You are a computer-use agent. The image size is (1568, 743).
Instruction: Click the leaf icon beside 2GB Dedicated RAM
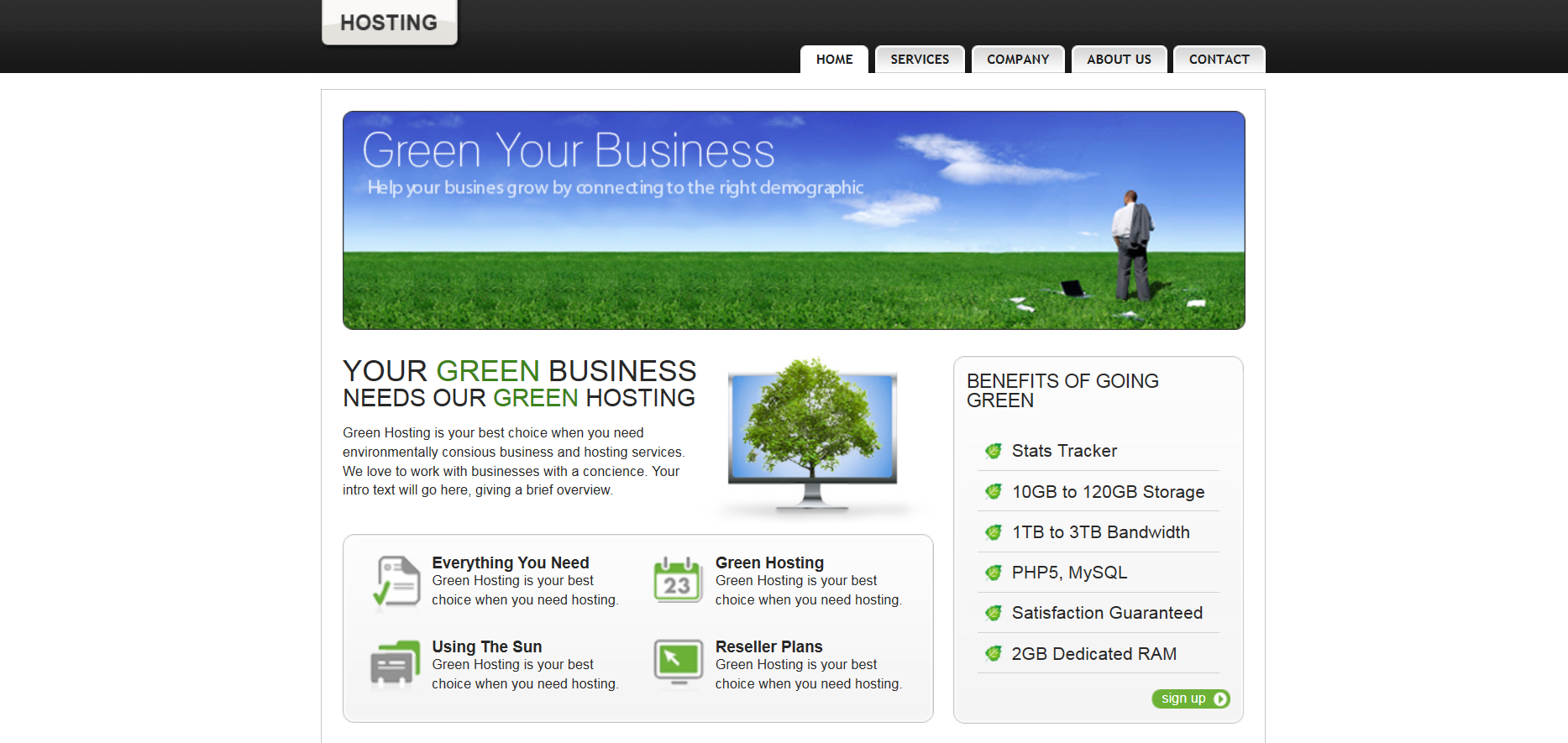point(994,654)
